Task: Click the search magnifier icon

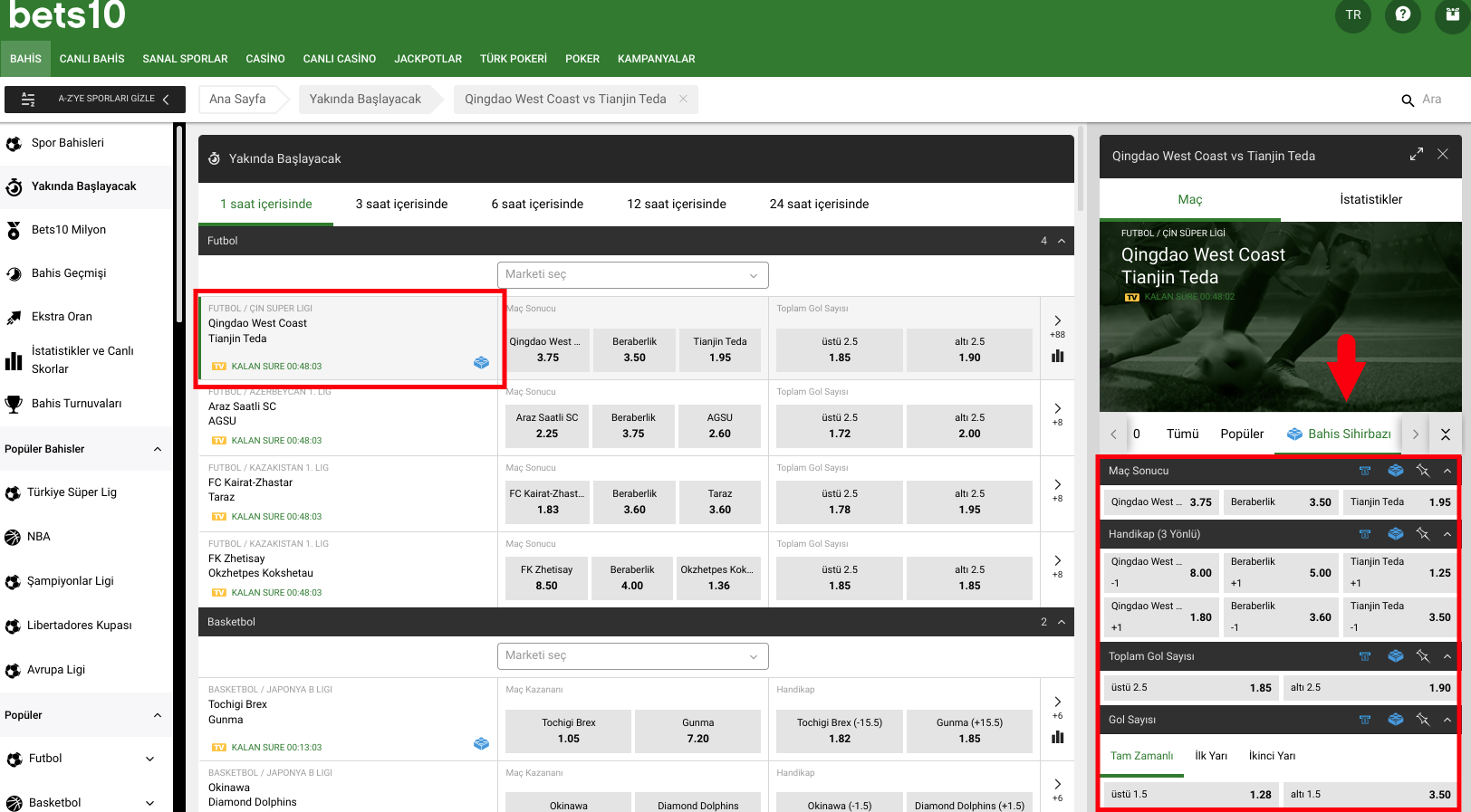Action: (1408, 100)
